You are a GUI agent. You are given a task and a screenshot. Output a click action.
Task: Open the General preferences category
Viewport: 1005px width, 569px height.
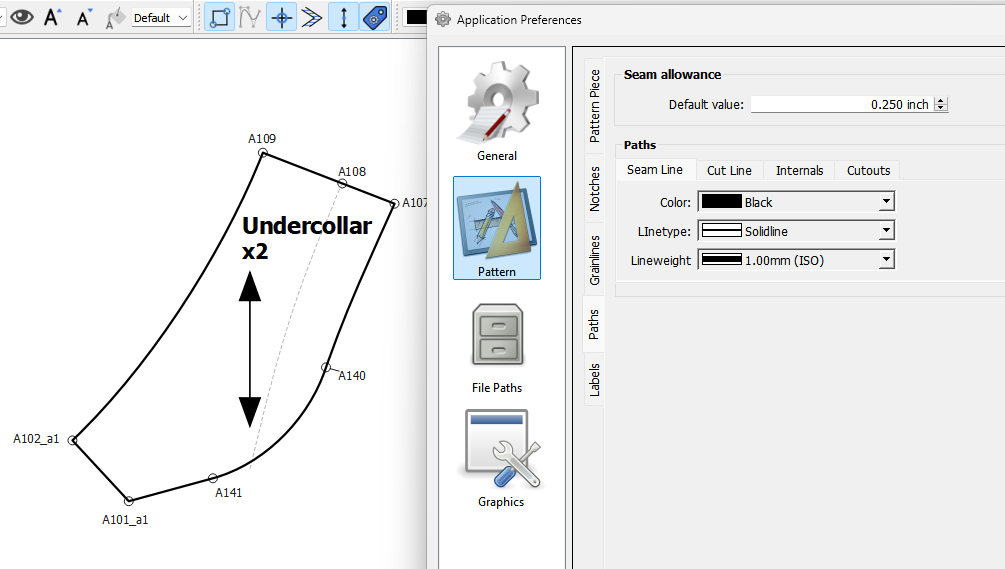click(497, 111)
